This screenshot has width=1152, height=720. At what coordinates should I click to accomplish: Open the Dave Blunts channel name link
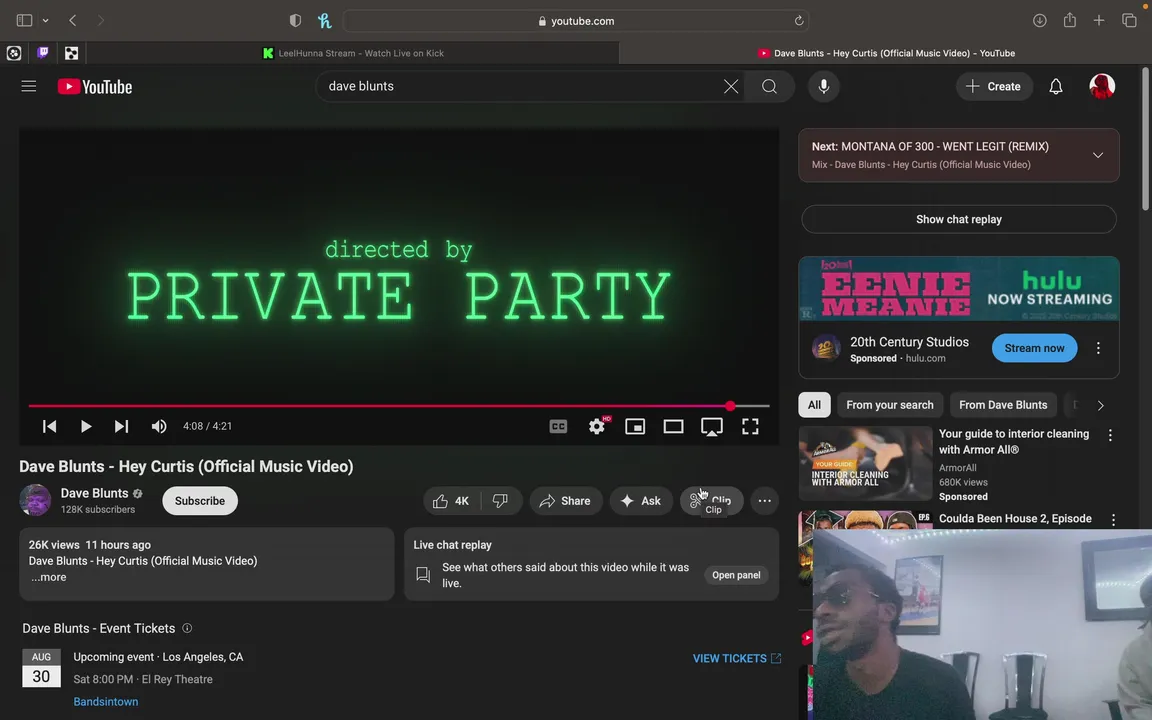94,493
